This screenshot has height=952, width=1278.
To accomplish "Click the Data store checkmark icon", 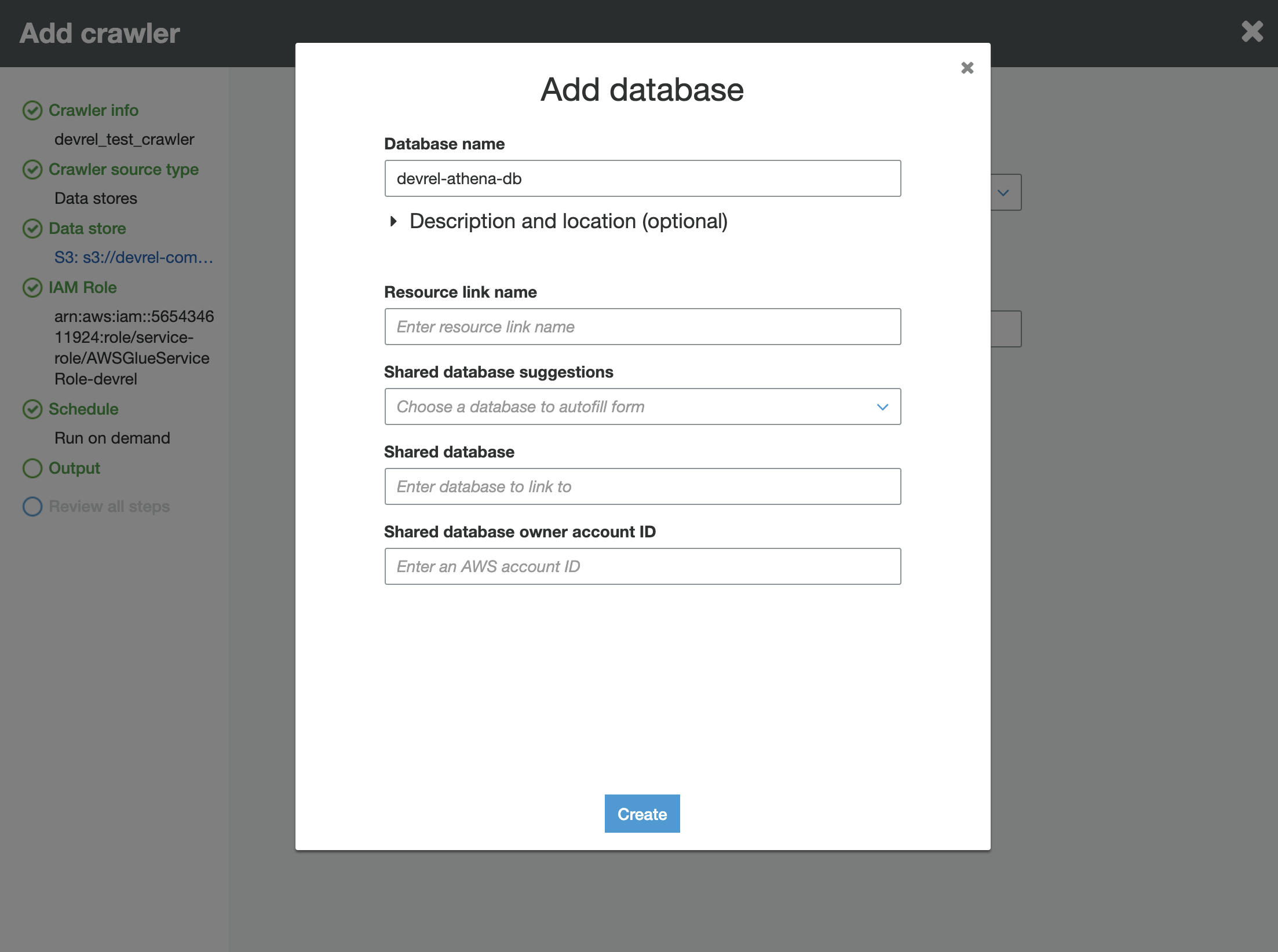I will [x=32, y=228].
